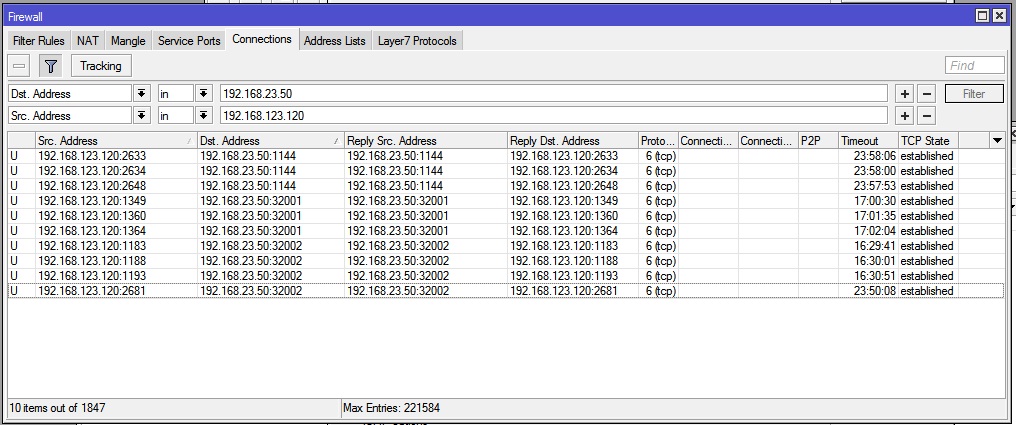The height and width of the screenshot is (425, 1016).
Task: Switch to the Filter Rules tab
Action: point(39,41)
